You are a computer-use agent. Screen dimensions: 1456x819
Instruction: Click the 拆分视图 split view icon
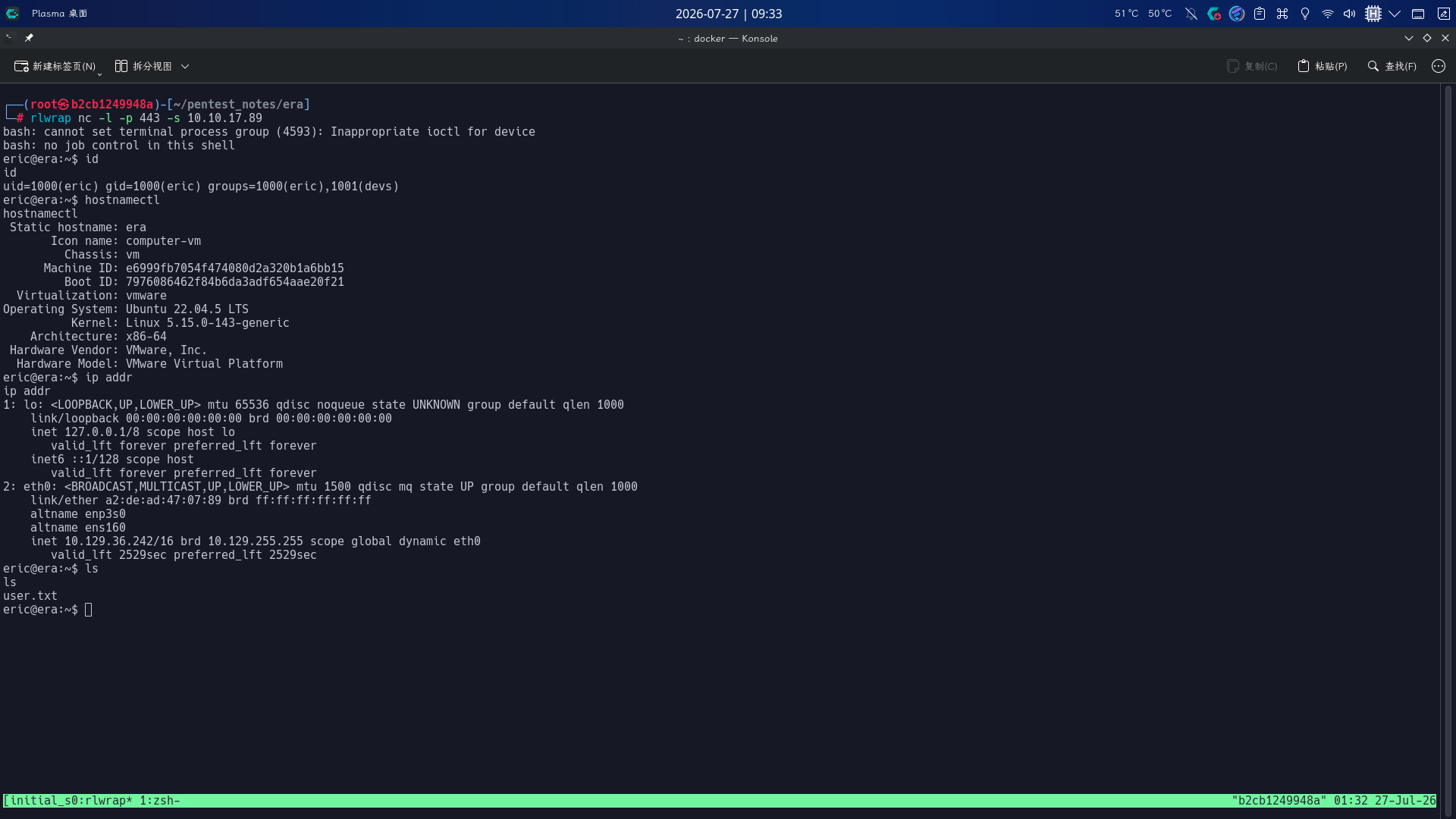[x=121, y=67]
